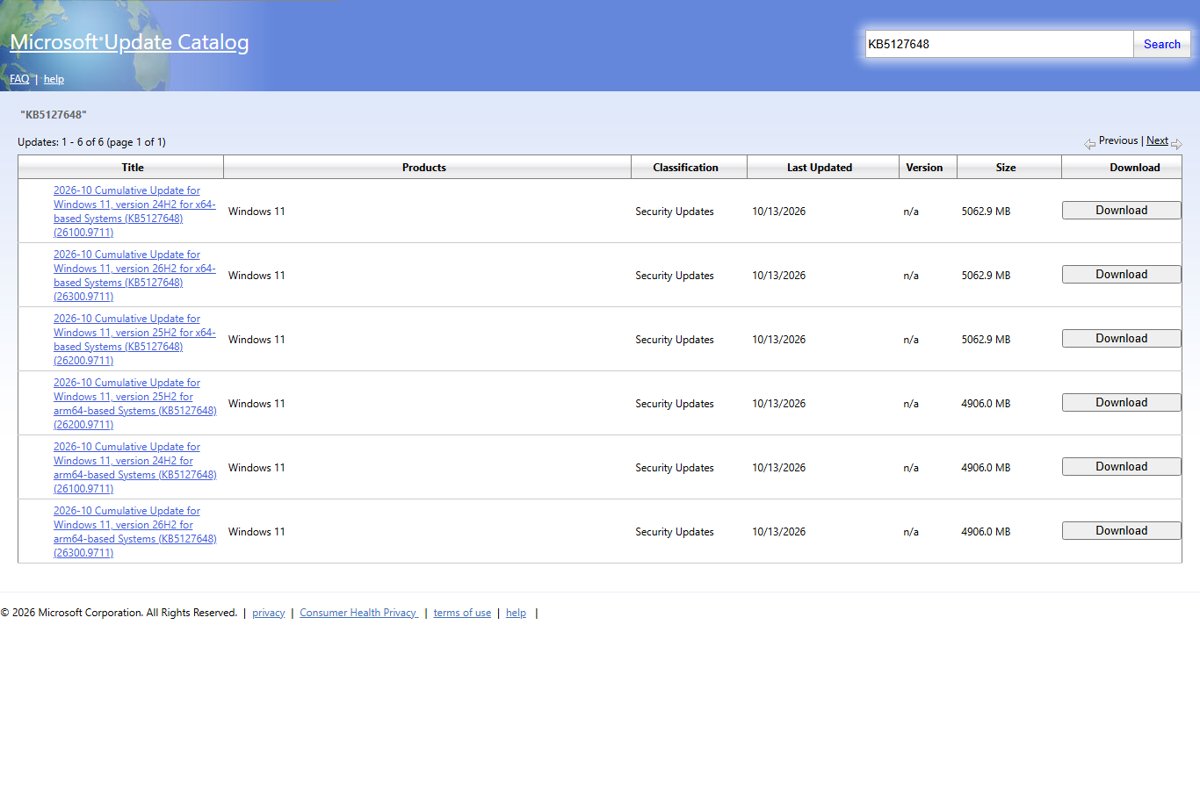The image size is (1200, 790).
Task: Open the FAQ link in header
Action: point(19,79)
